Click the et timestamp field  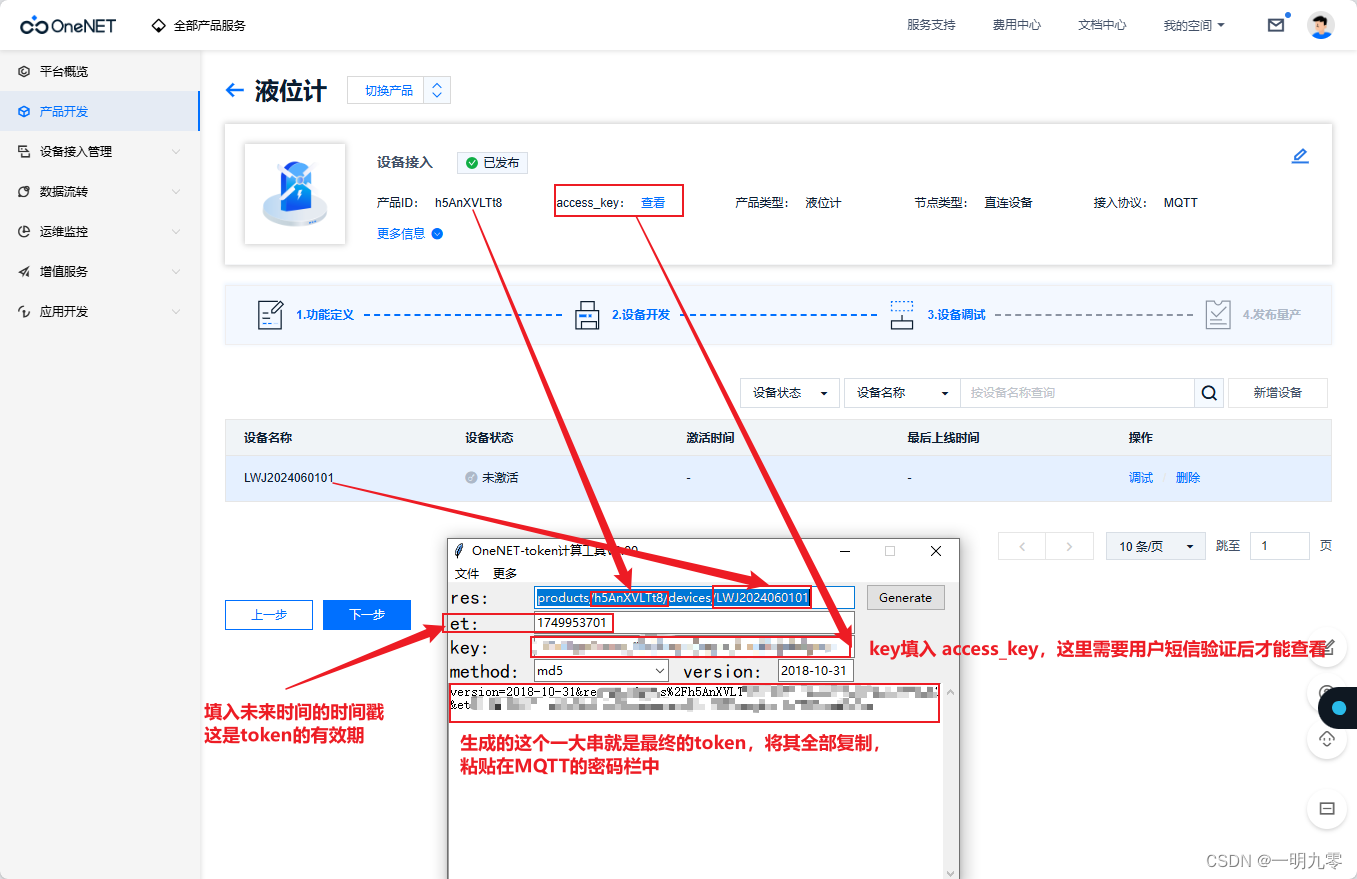click(x=695, y=623)
